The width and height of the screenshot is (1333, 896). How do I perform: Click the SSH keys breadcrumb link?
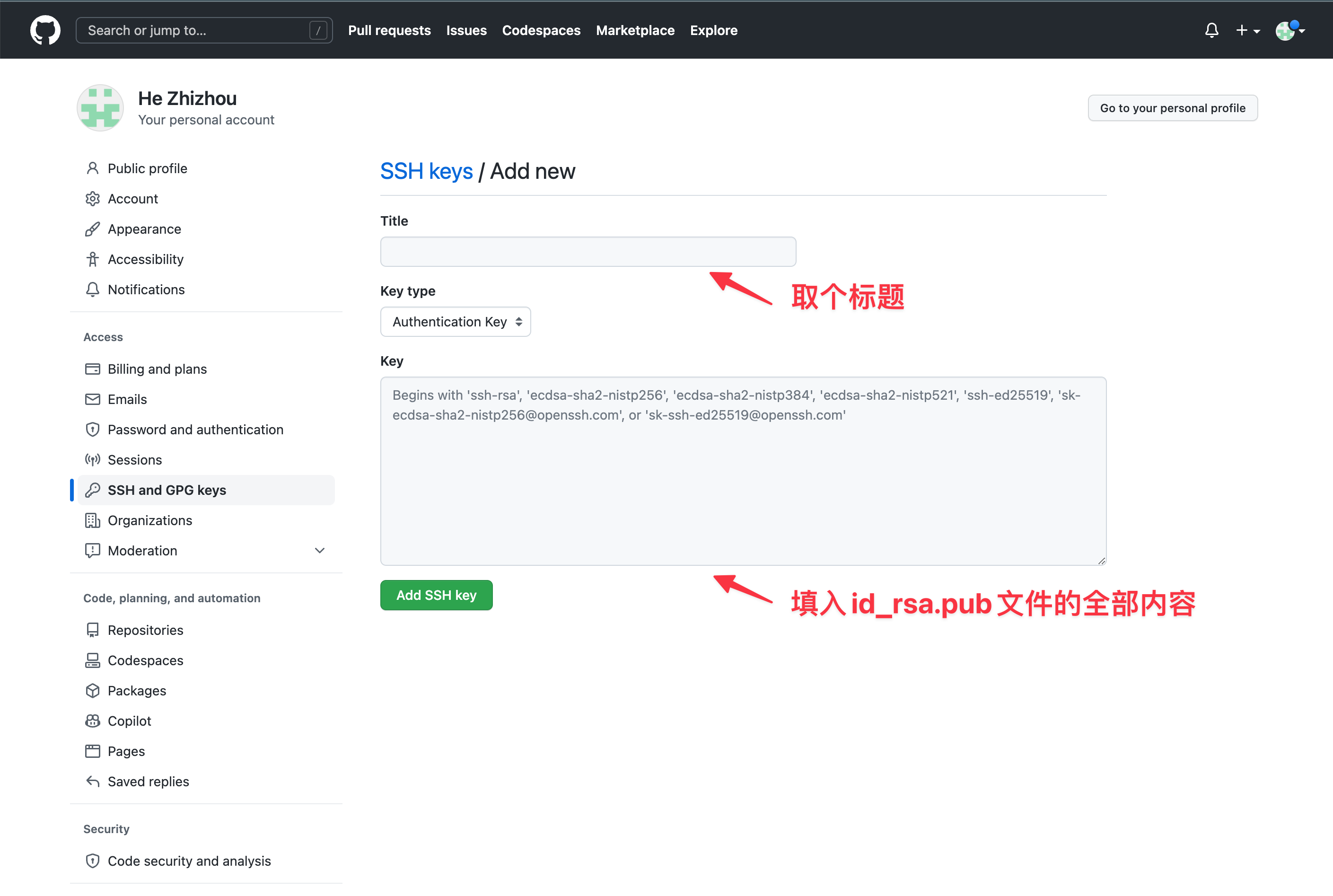[426, 171]
